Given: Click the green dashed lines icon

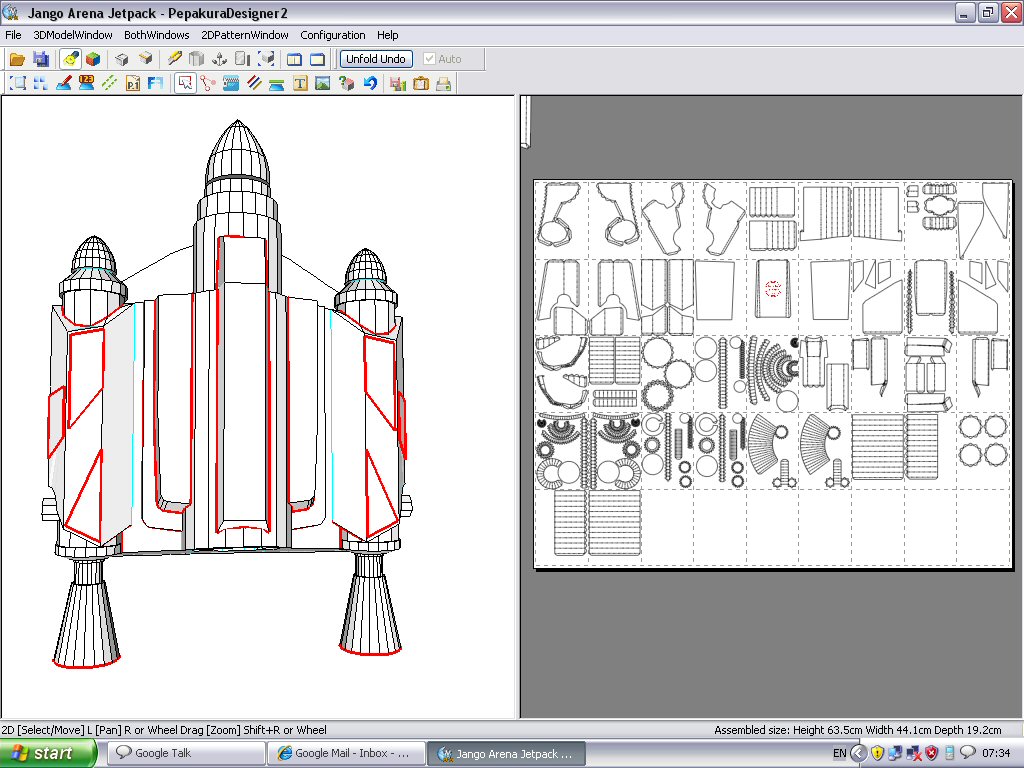Looking at the screenshot, I should click(x=109, y=83).
